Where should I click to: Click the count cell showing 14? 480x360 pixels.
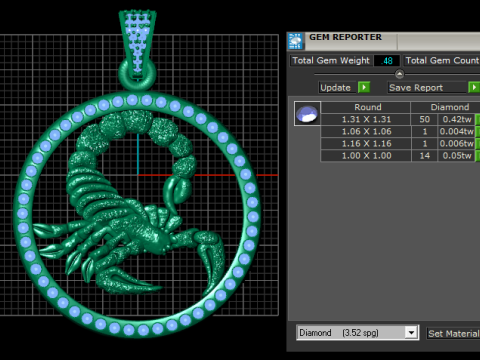(424, 156)
